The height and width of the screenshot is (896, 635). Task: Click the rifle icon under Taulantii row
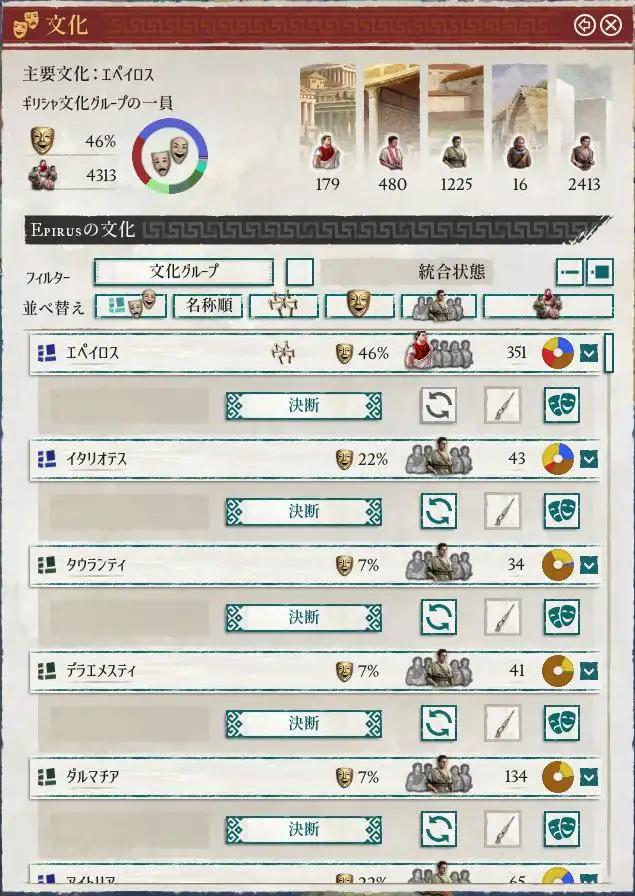(x=502, y=617)
